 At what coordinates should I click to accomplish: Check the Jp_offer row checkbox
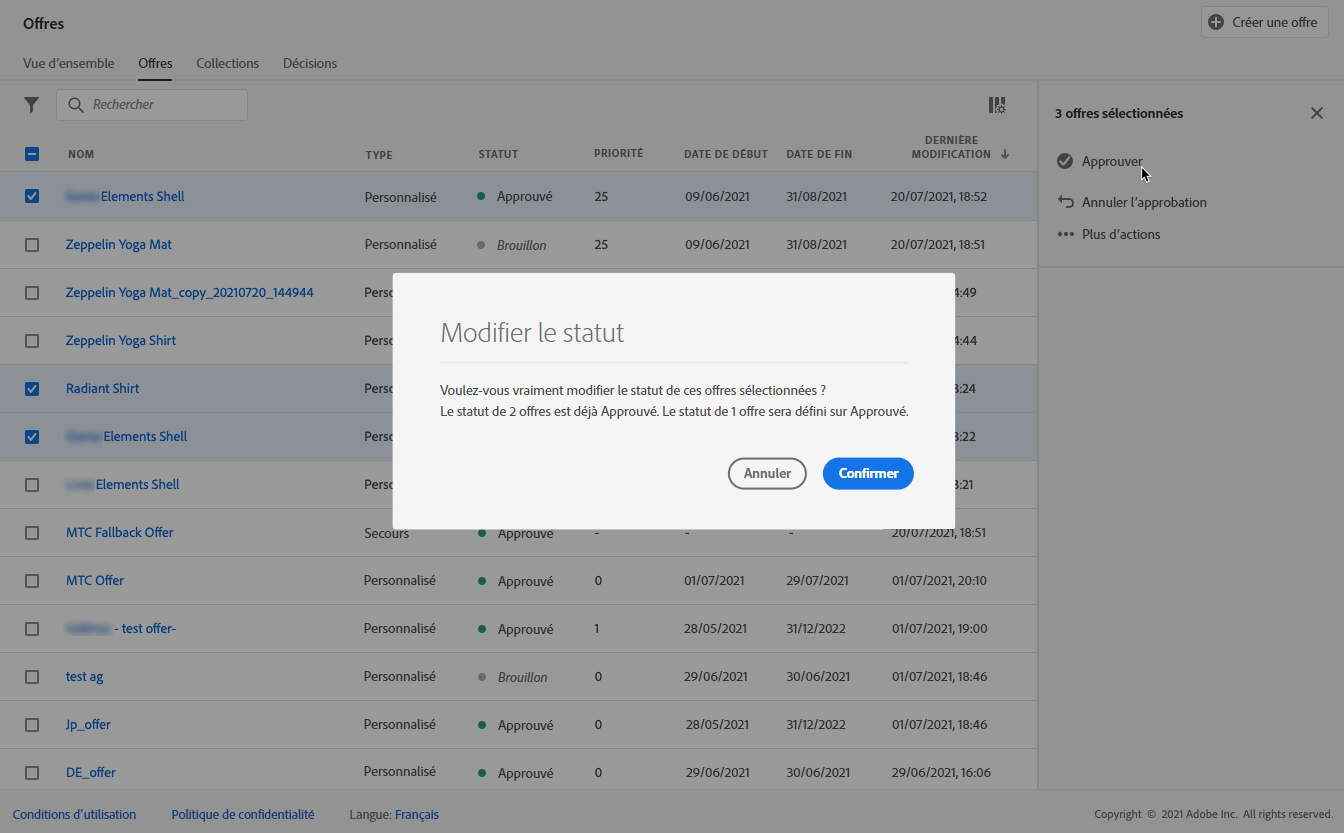(32, 725)
